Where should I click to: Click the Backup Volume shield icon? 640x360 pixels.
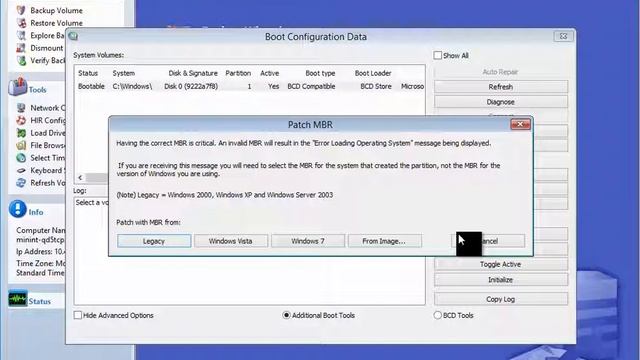coord(21,10)
